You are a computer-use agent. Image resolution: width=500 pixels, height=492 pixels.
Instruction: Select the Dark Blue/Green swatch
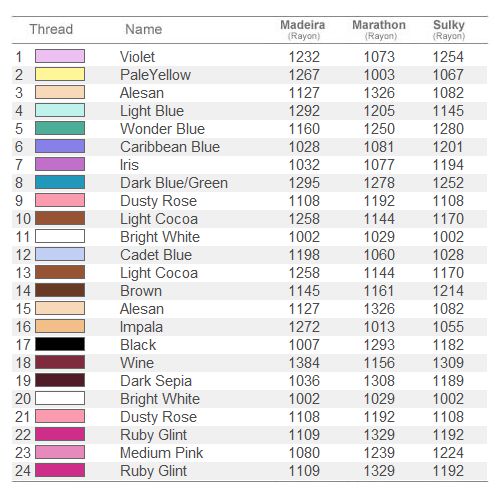click(60, 182)
